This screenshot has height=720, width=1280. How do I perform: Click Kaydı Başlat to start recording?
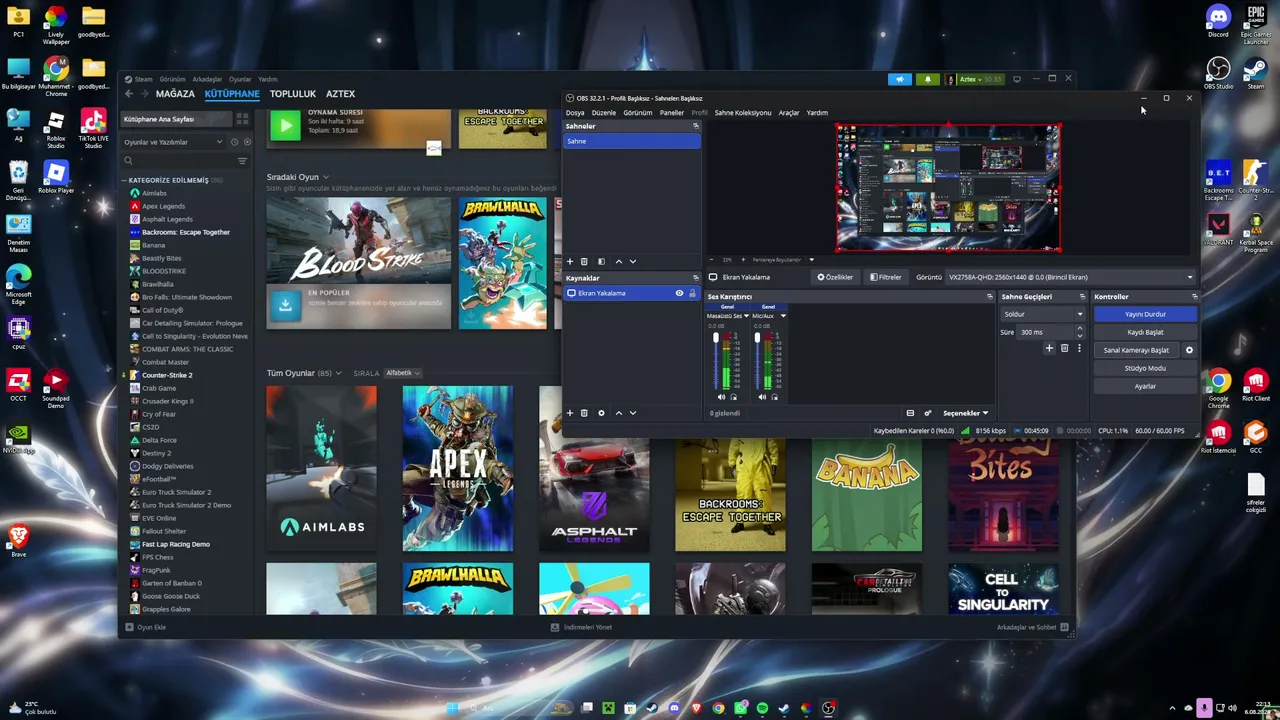(1145, 332)
